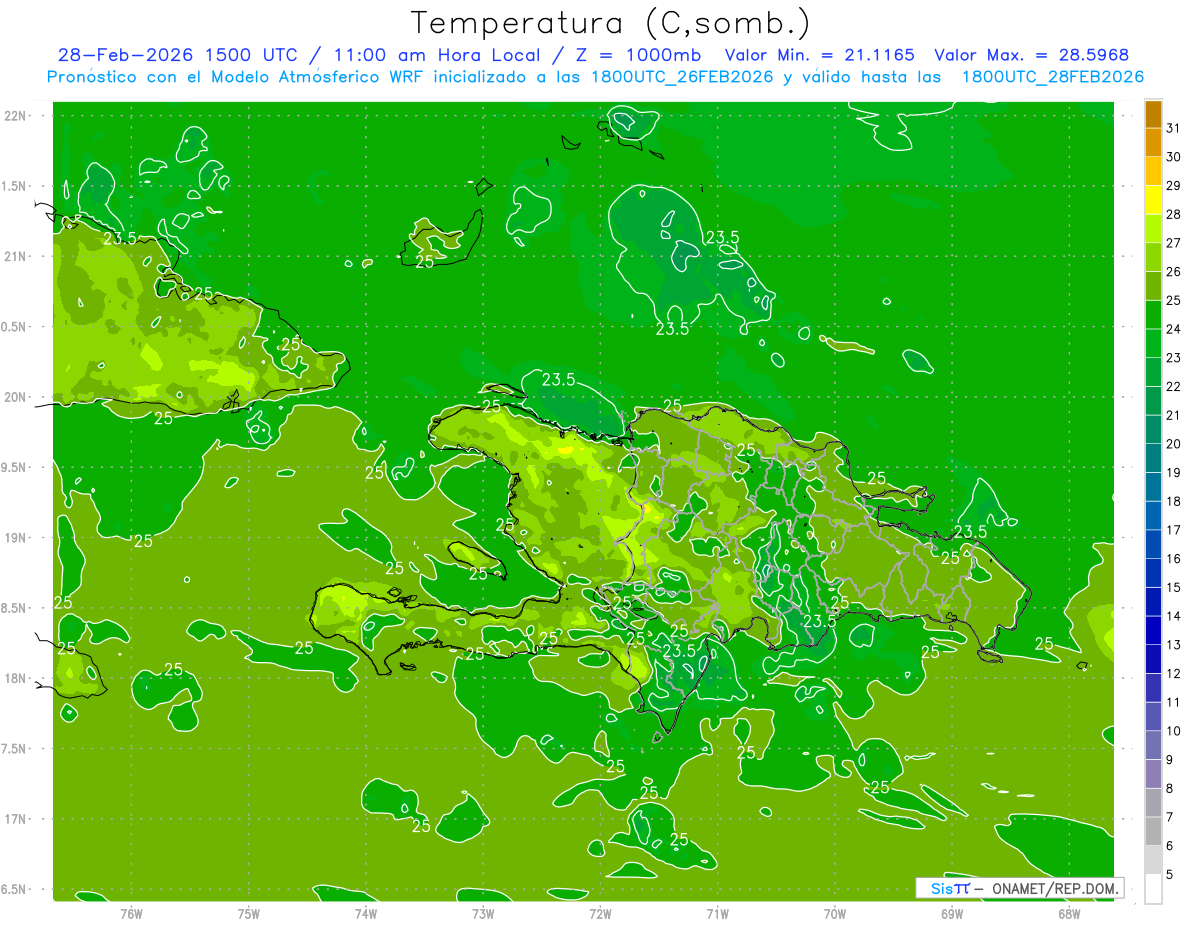Click the number 31 on the color scale
Screen dimensions: 1200x927
point(1174,128)
